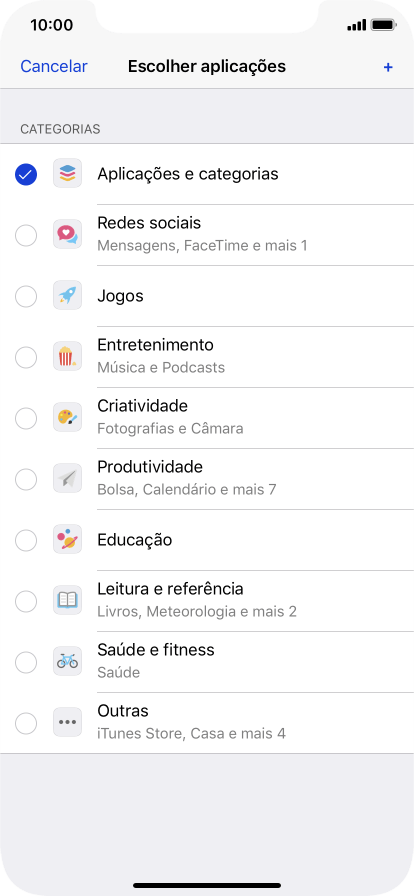Tap the Jogos rocket icon

coord(67,296)
